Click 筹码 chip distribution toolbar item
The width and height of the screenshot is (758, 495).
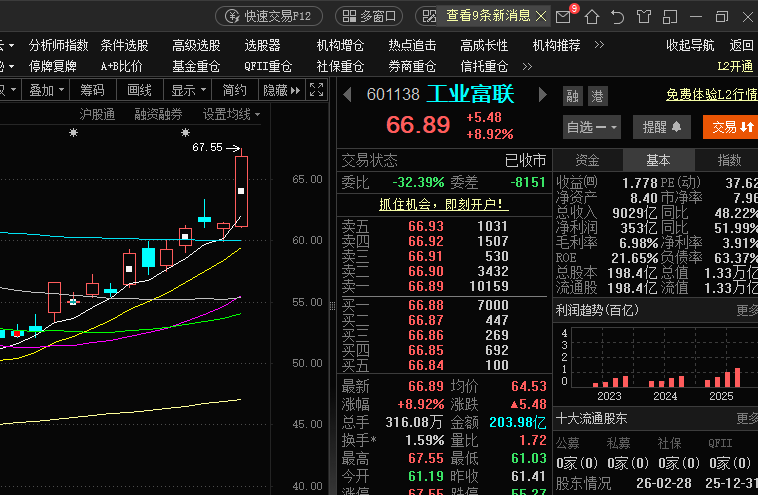click(x=92, y=90)
